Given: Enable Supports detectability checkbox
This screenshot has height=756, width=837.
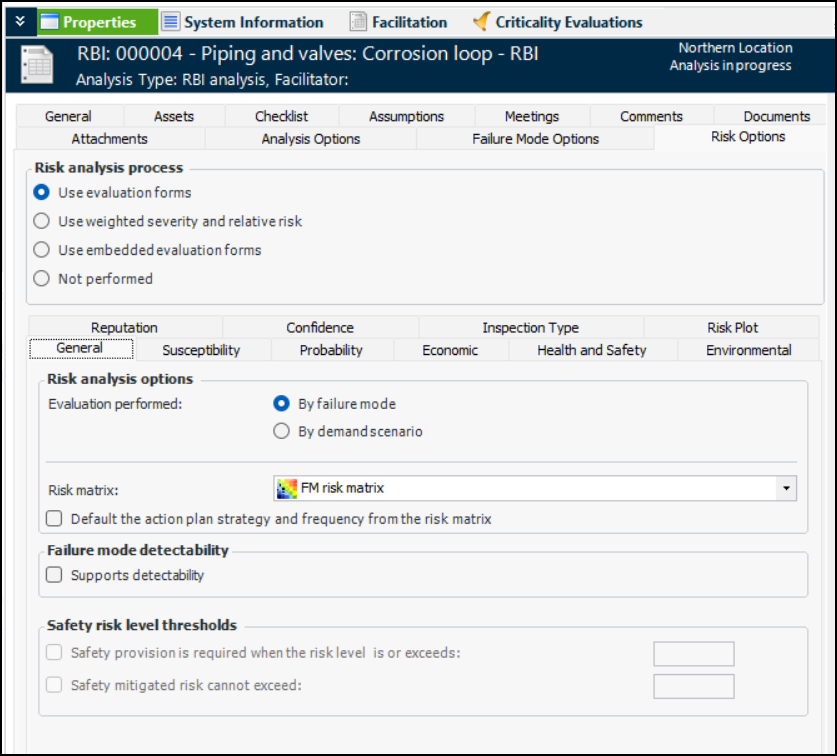Looking at the screenshot, I should tap(54, 575).
